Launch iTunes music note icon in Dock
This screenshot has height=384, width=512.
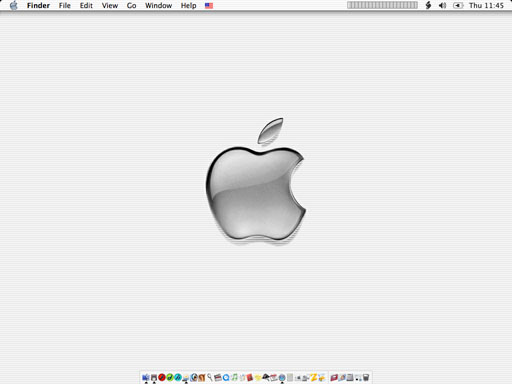tap(234, 377)
